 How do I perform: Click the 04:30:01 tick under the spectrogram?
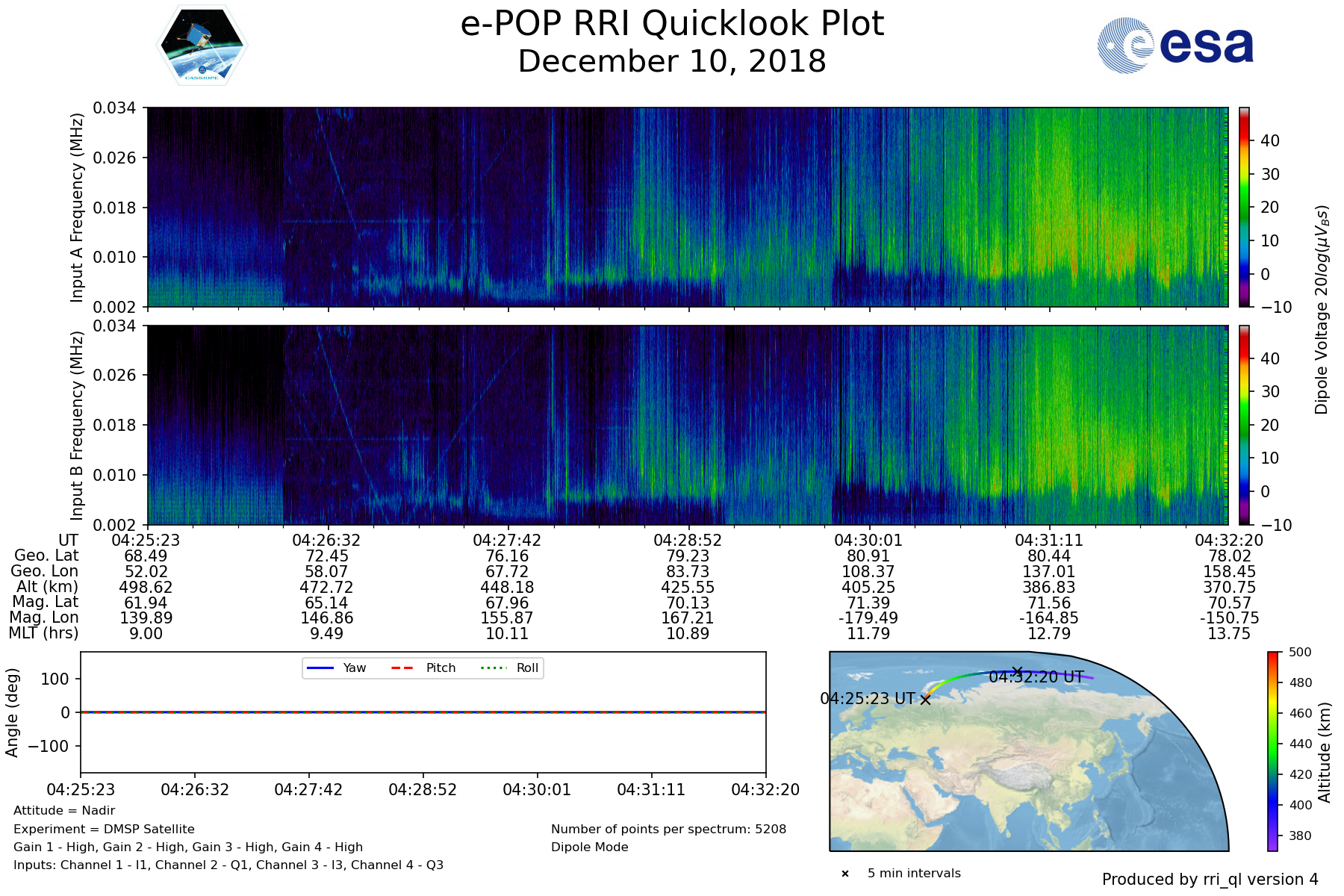click(868, 540)
